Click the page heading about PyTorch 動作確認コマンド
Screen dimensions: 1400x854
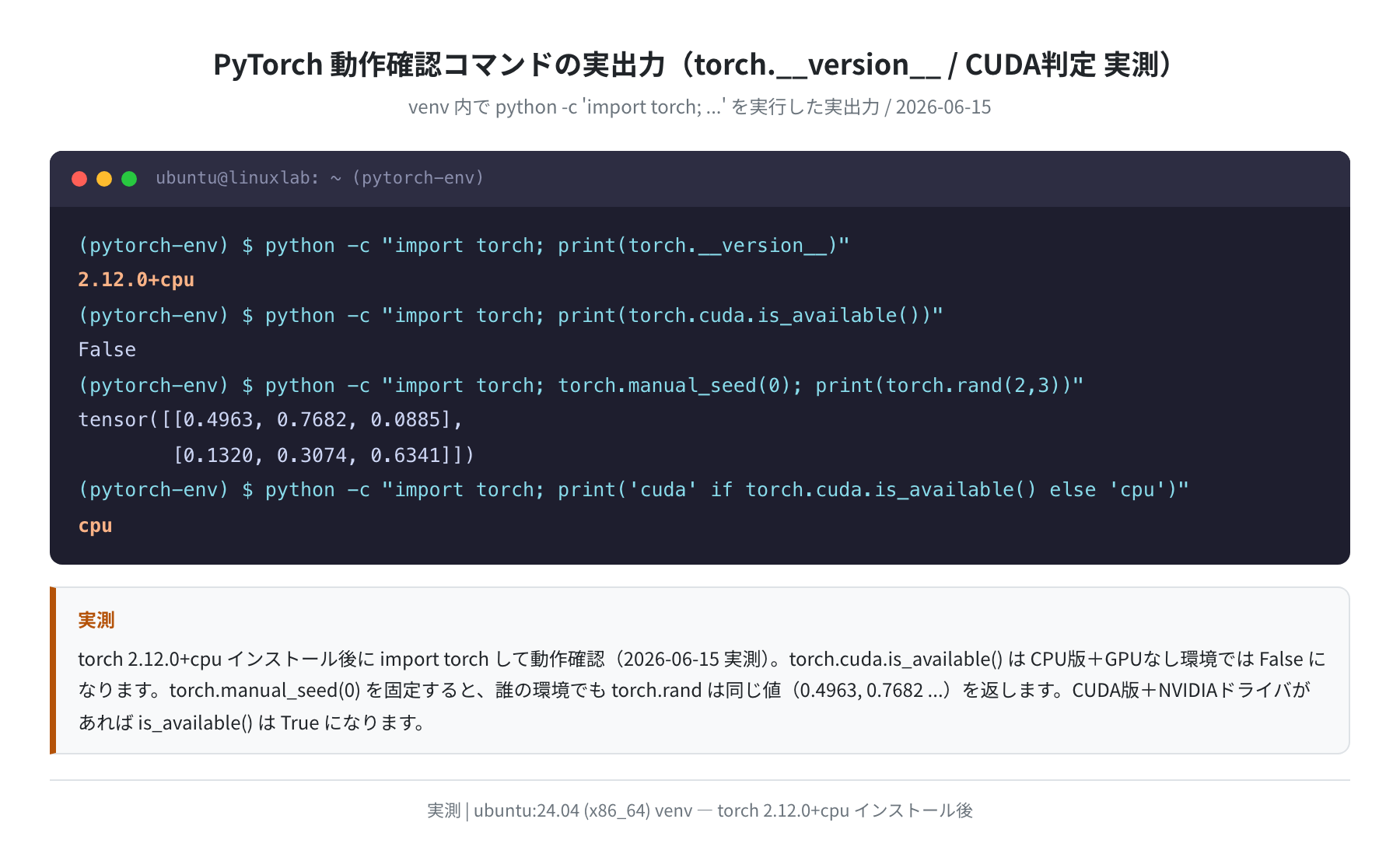(692, 65)
